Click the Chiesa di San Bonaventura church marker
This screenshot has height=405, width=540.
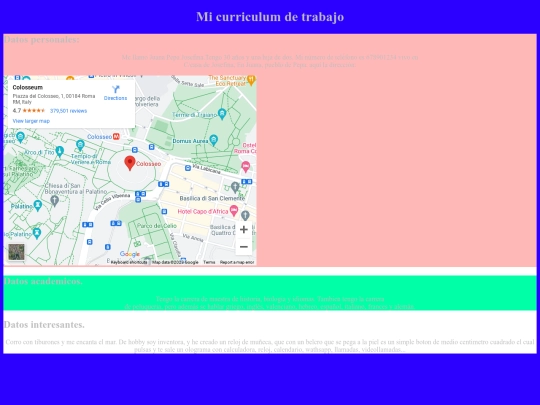(x=54, y=200)
